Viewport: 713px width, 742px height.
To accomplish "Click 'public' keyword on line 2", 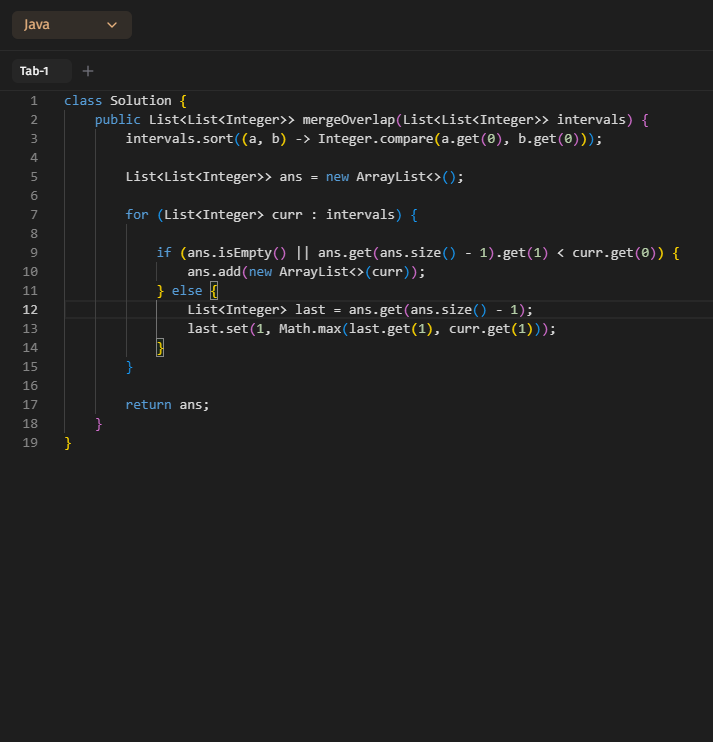I will [118, 120].
